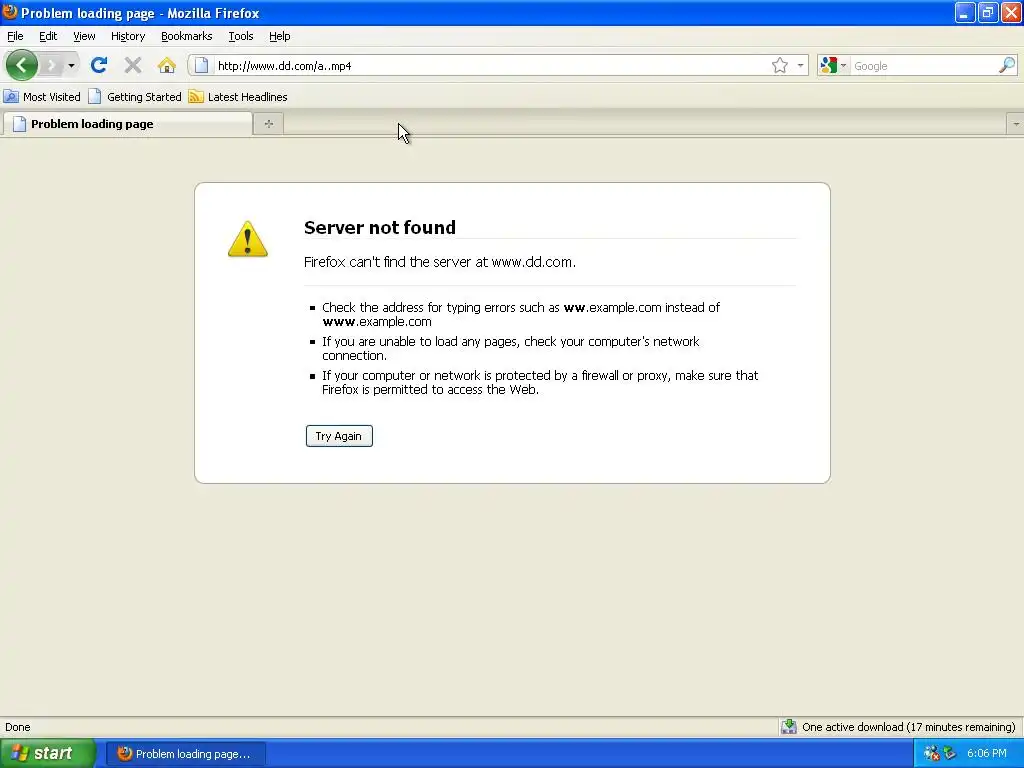Select Firefox Problem loading page taskbar button
Viewport: 1024px width, 768px height.
(x=185, y=754)
